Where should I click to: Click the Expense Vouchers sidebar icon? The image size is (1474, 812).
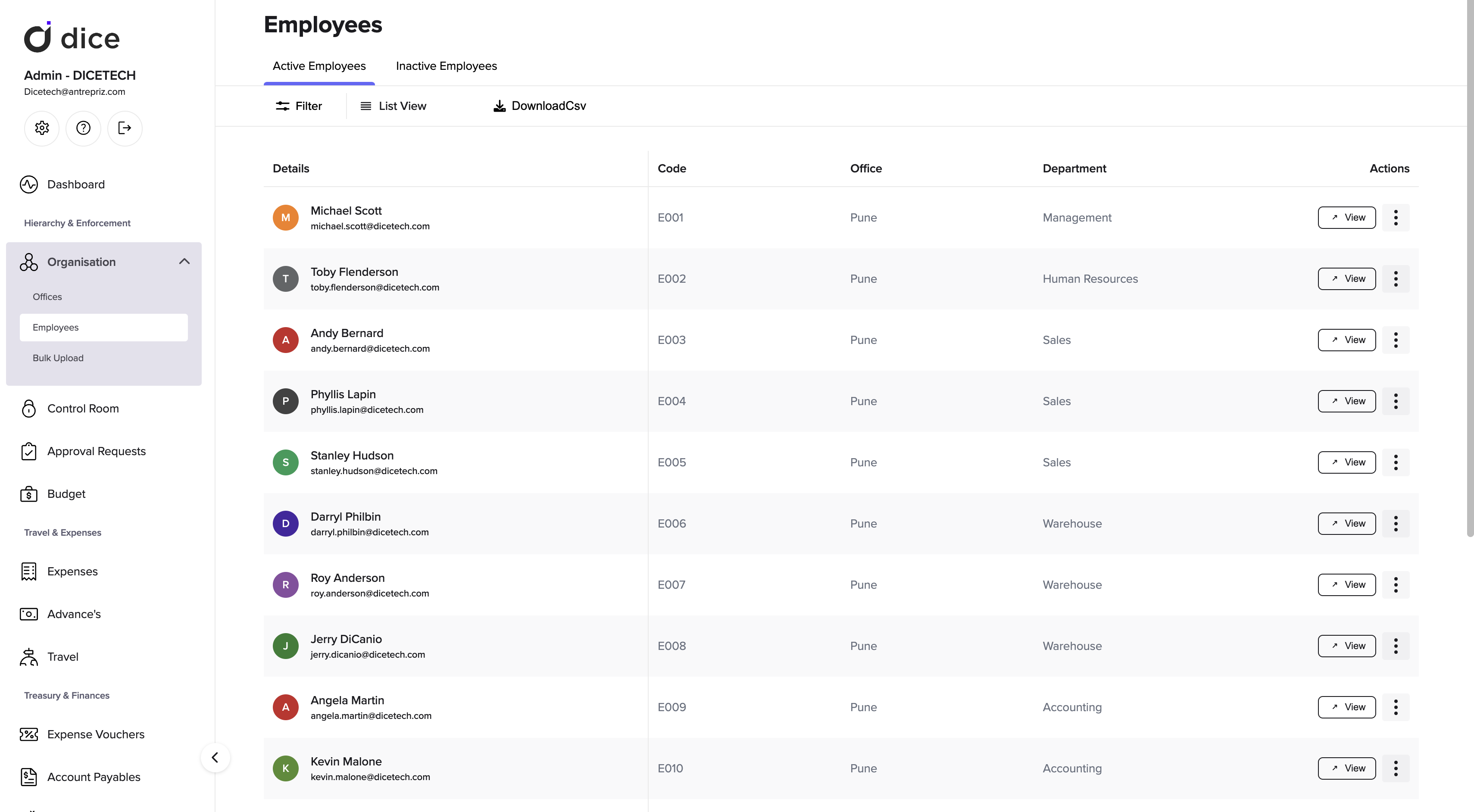pyautogui.click(x=29, y=734)
